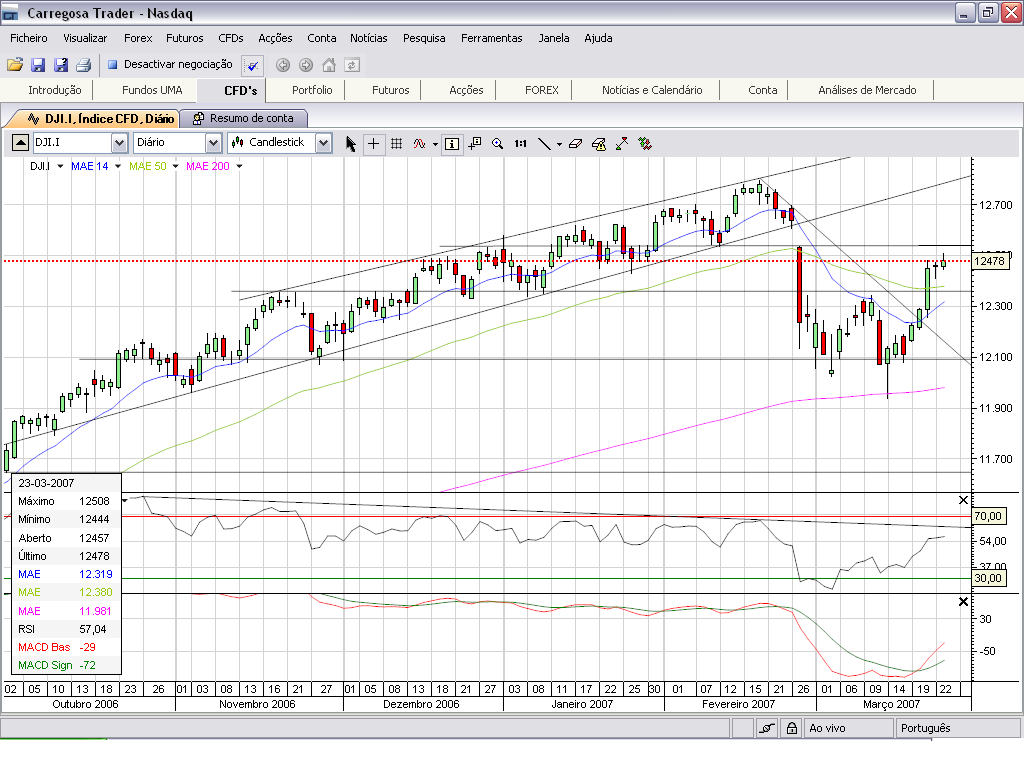Go to home via house icon
This screenshot has height=768, width=1024.
329,65
